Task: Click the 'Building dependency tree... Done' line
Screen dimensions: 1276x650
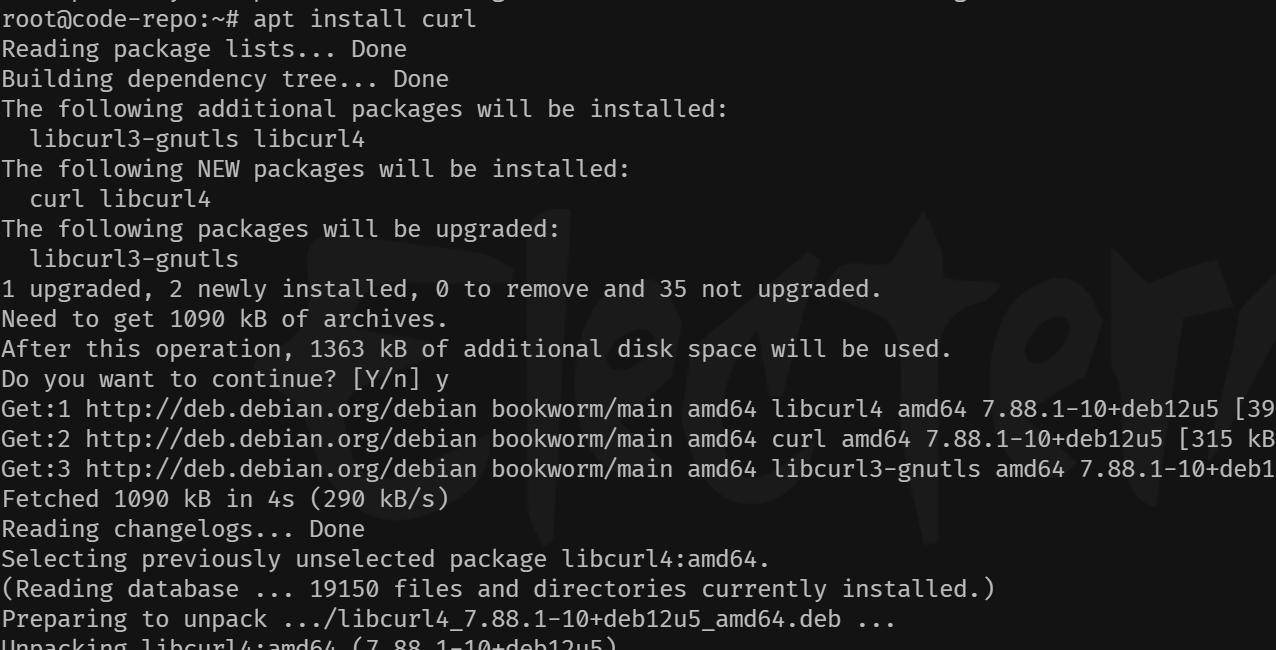Action: pos(225,79)
